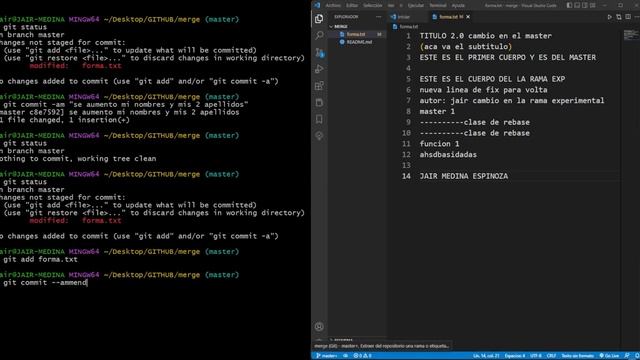Screen dimensions: 640x360
Task: Click the open changes icon beside Run
Action: [x=619, y=17]
